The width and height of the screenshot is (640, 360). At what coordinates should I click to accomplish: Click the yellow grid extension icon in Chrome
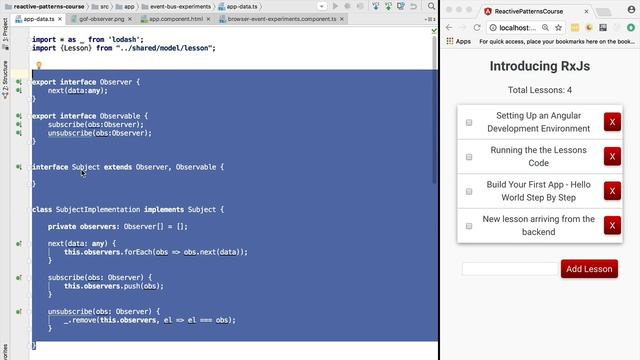point(575,27)
